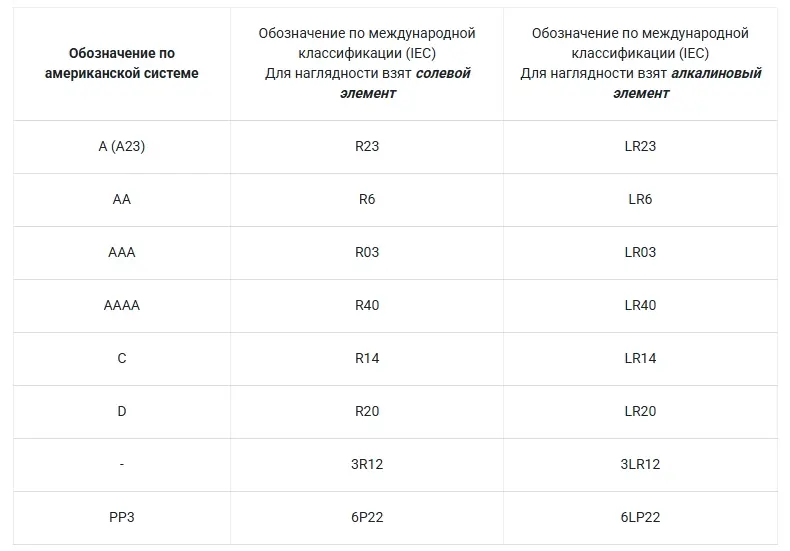
Task: Select the PP3 battery cell
Action: point(121,517)
